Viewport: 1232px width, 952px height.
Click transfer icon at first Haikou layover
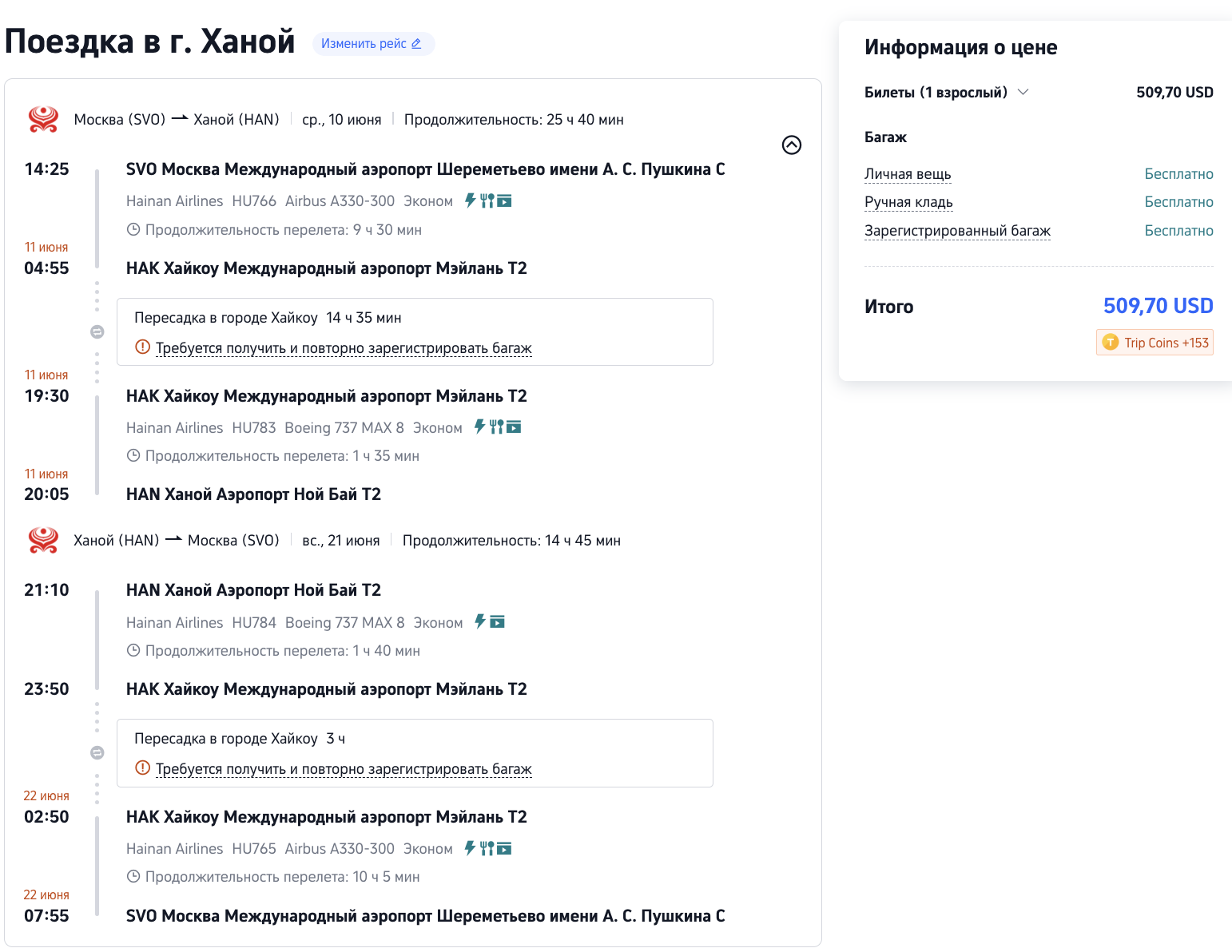point(97,331)
